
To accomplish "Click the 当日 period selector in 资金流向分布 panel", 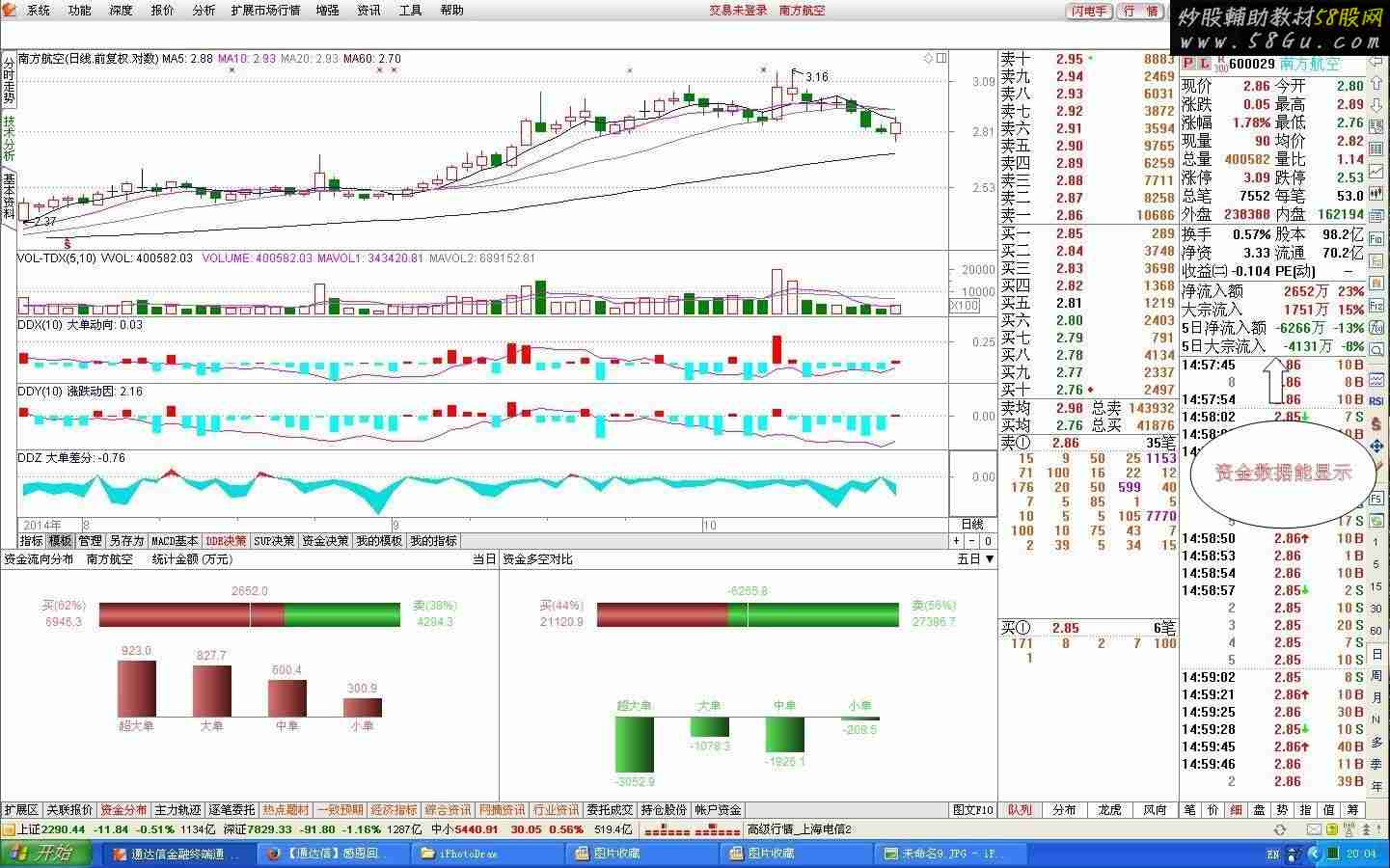I will 483,558.
